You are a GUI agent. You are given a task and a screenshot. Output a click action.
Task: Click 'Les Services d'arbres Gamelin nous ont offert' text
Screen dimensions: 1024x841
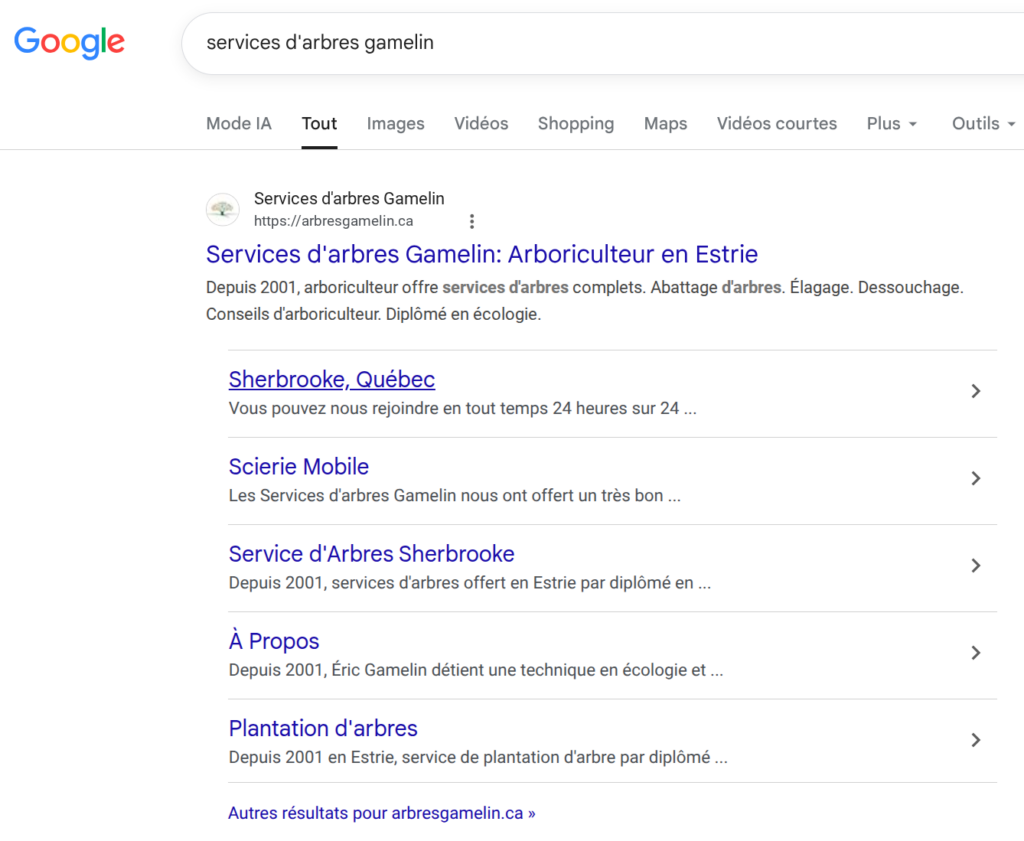(455, 496)
